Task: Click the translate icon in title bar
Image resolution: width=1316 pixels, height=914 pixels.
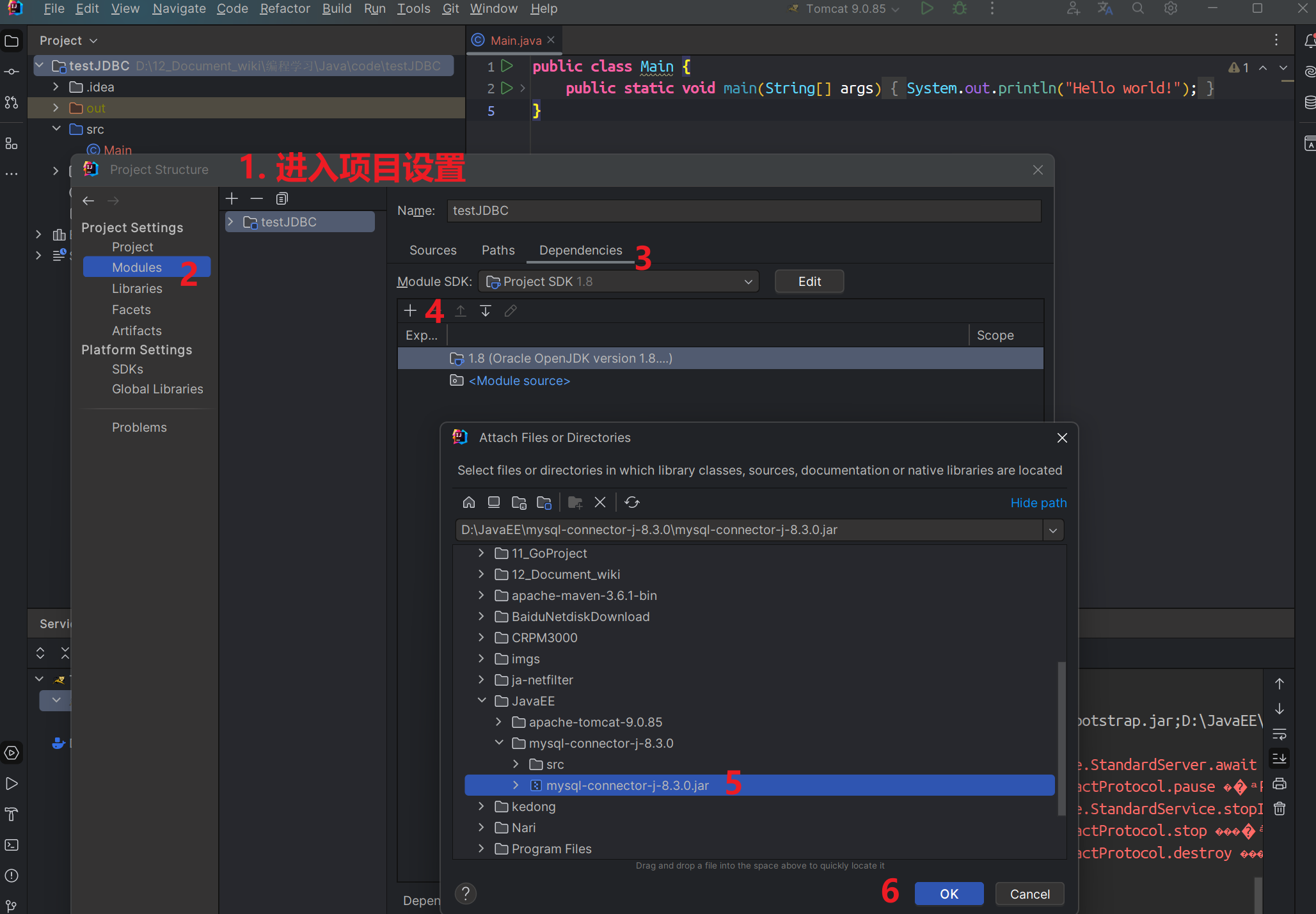Action: click(1105, 9)
